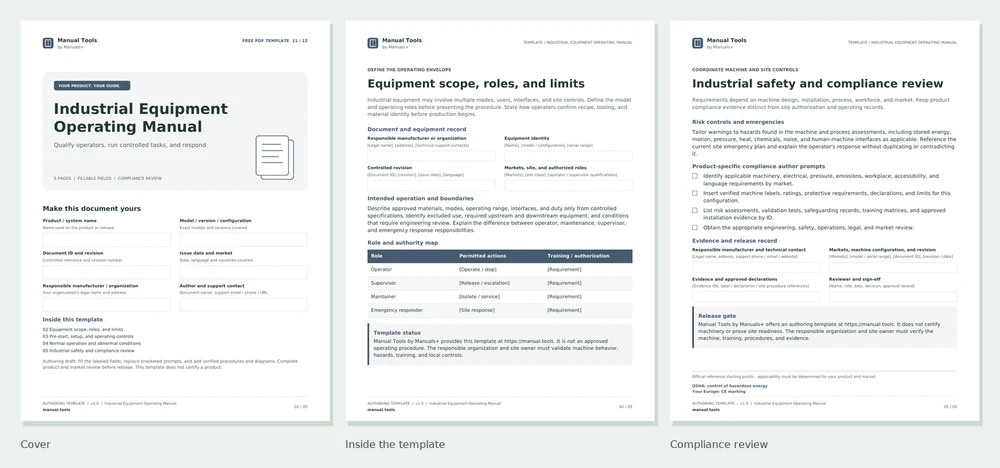The width and height of the screenshot is (1000, 468).
Task: Select the 'Author and support contact' field
Action: (x=244, y=305)
